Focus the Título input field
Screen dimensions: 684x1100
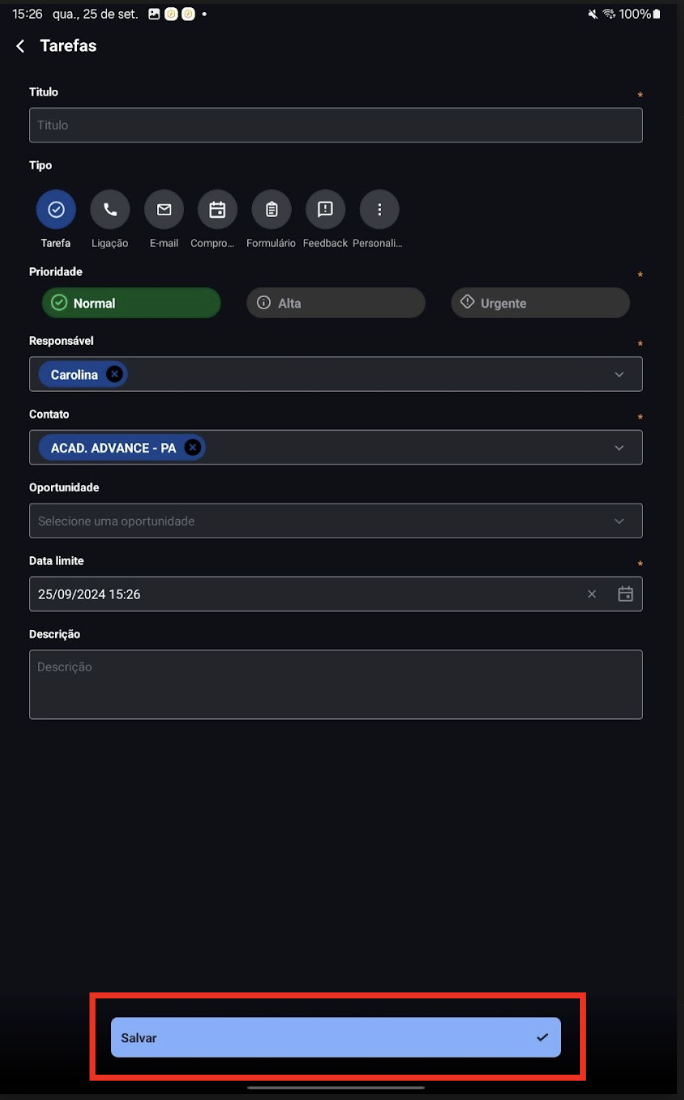tap(335, 125)
